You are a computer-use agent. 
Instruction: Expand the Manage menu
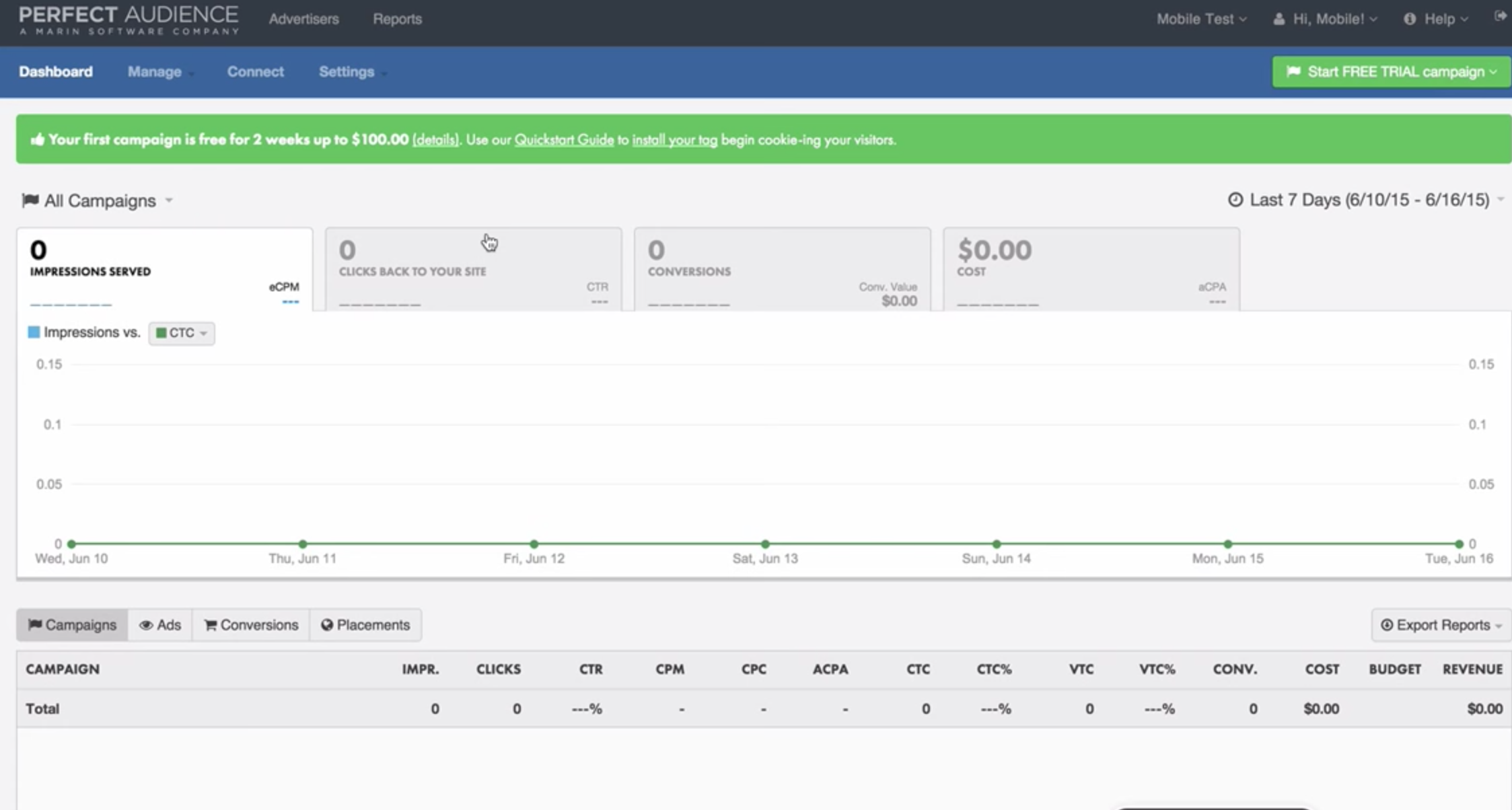160,71
